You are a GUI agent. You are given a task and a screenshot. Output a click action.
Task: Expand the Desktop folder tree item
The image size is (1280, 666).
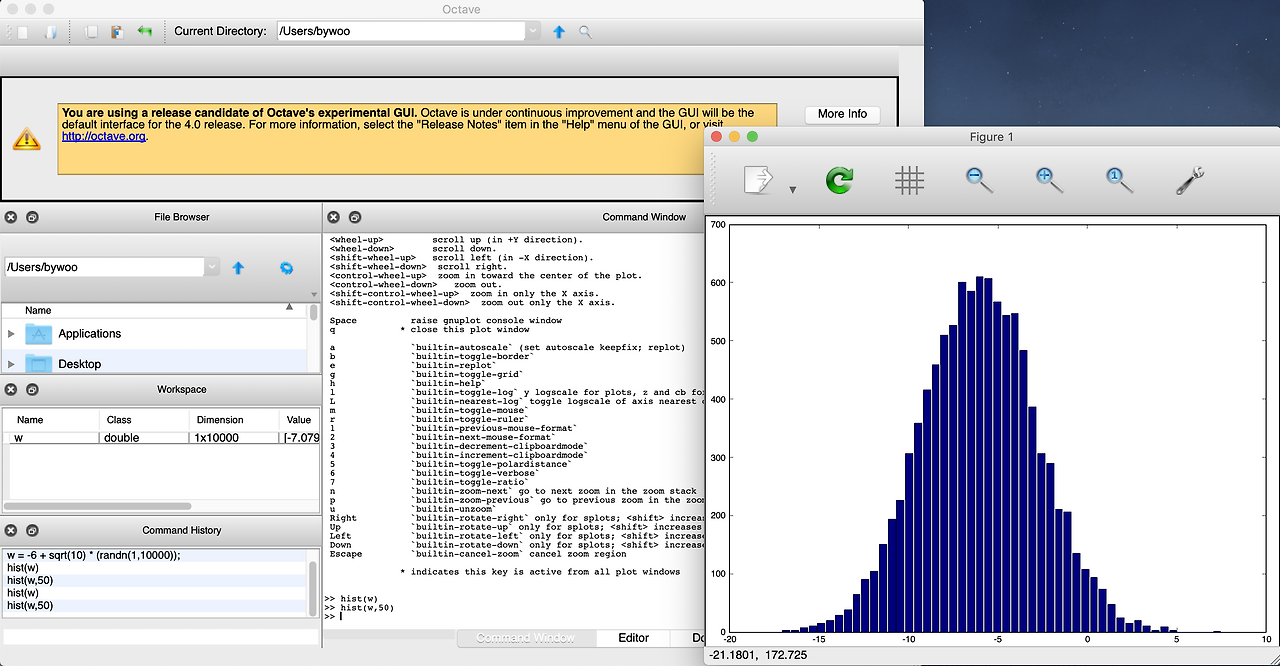tap(12, 364)
